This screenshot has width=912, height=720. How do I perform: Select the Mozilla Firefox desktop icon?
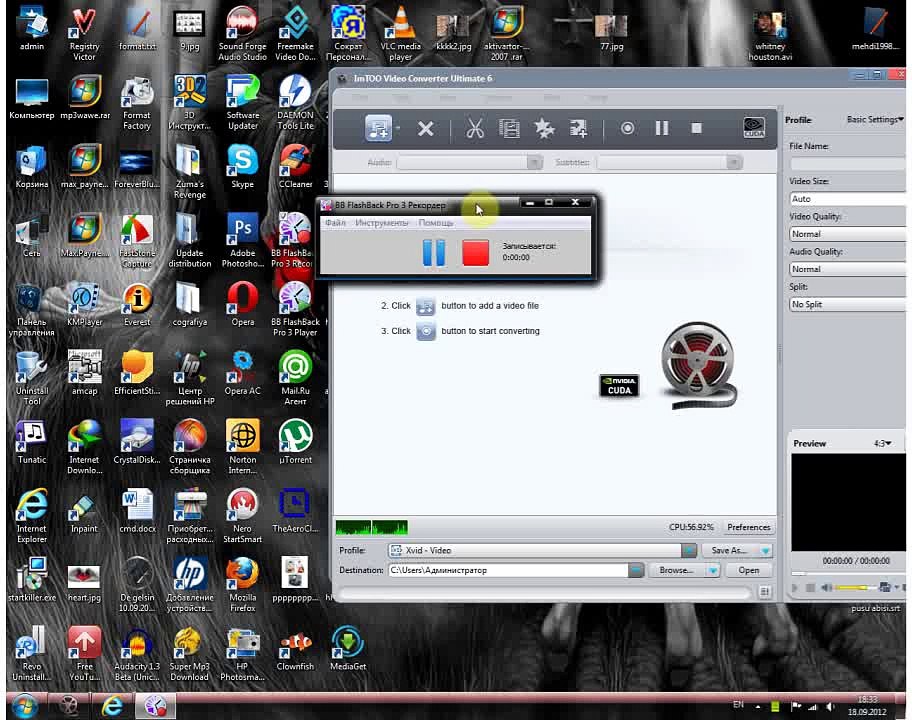(243, 584)
